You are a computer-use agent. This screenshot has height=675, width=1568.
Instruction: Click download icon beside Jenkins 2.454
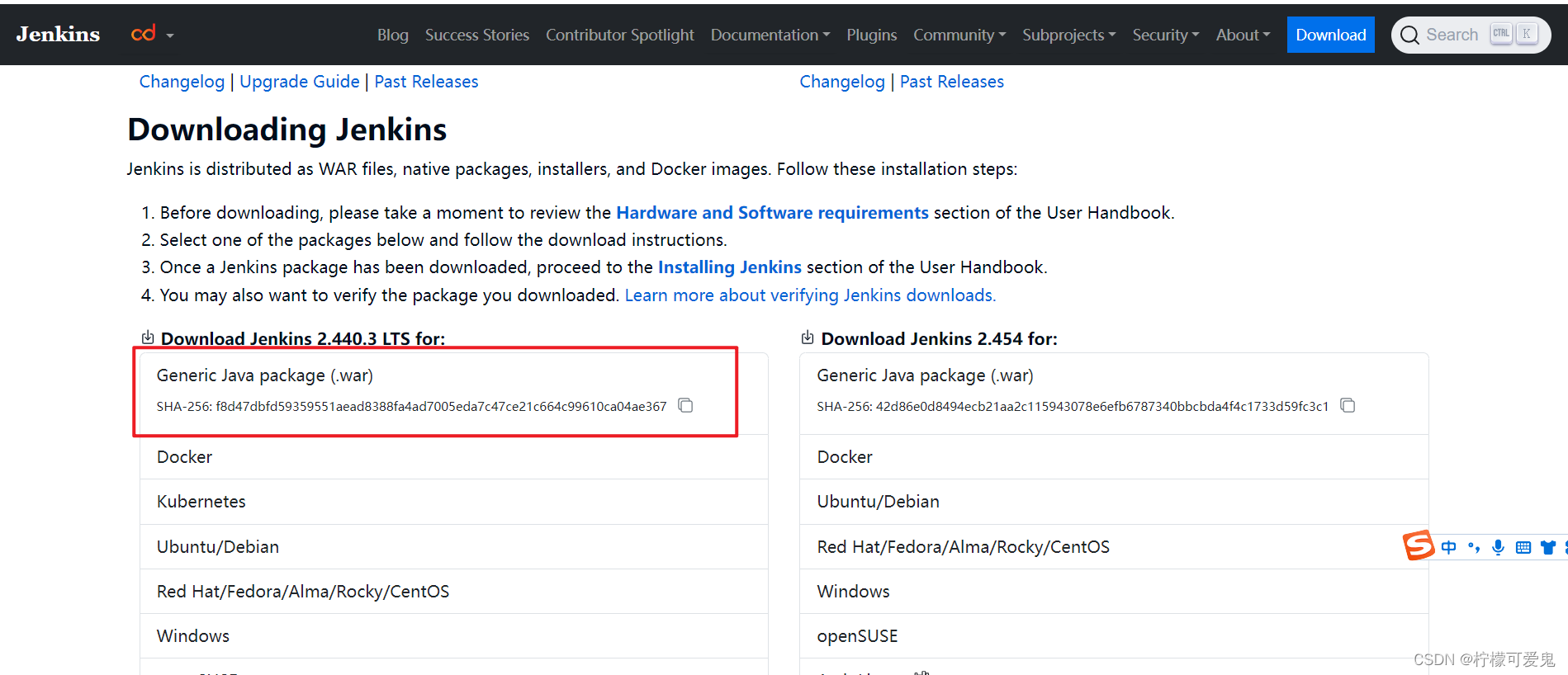coord(808,337)
